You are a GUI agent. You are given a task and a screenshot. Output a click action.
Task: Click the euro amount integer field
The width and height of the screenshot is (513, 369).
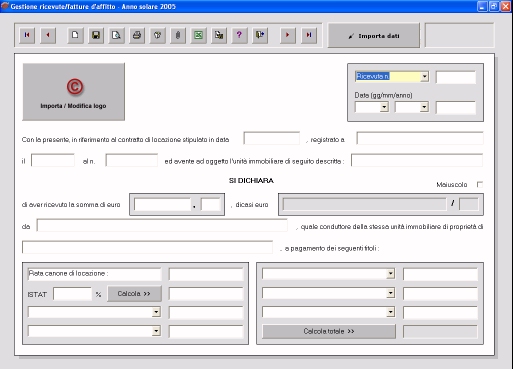(162, 204)
